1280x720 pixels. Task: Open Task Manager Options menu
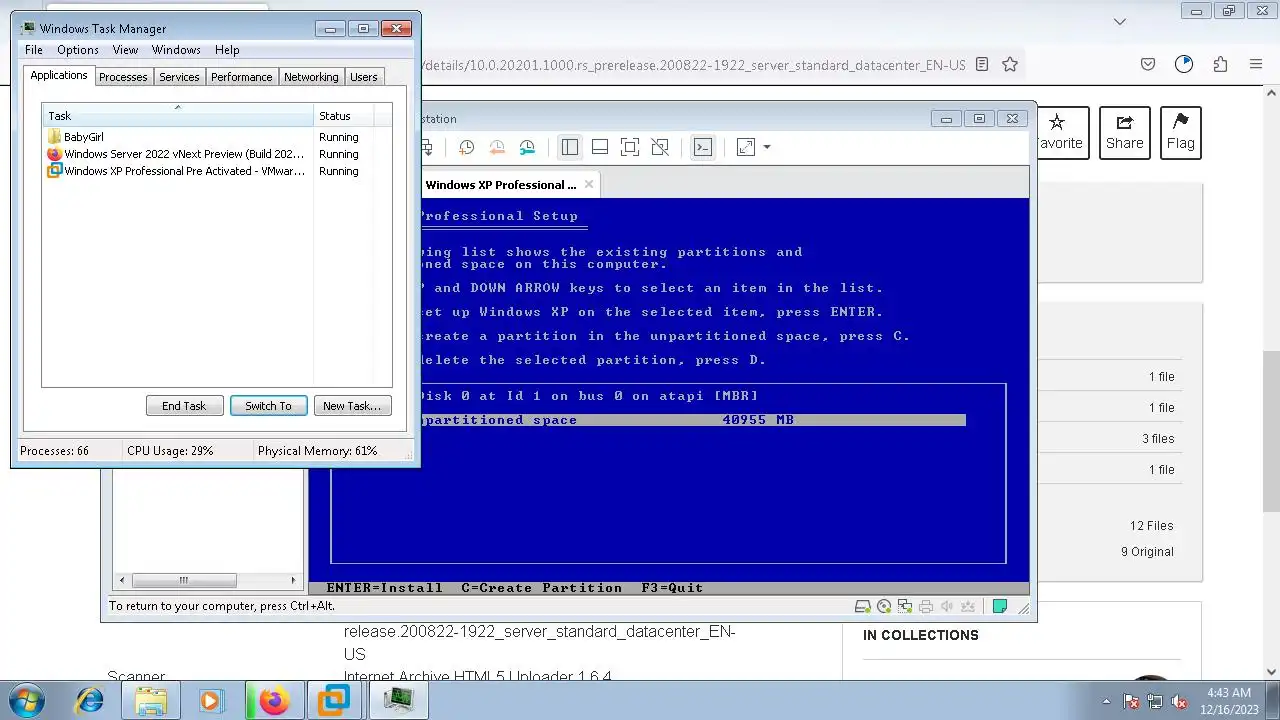[78, 50]
